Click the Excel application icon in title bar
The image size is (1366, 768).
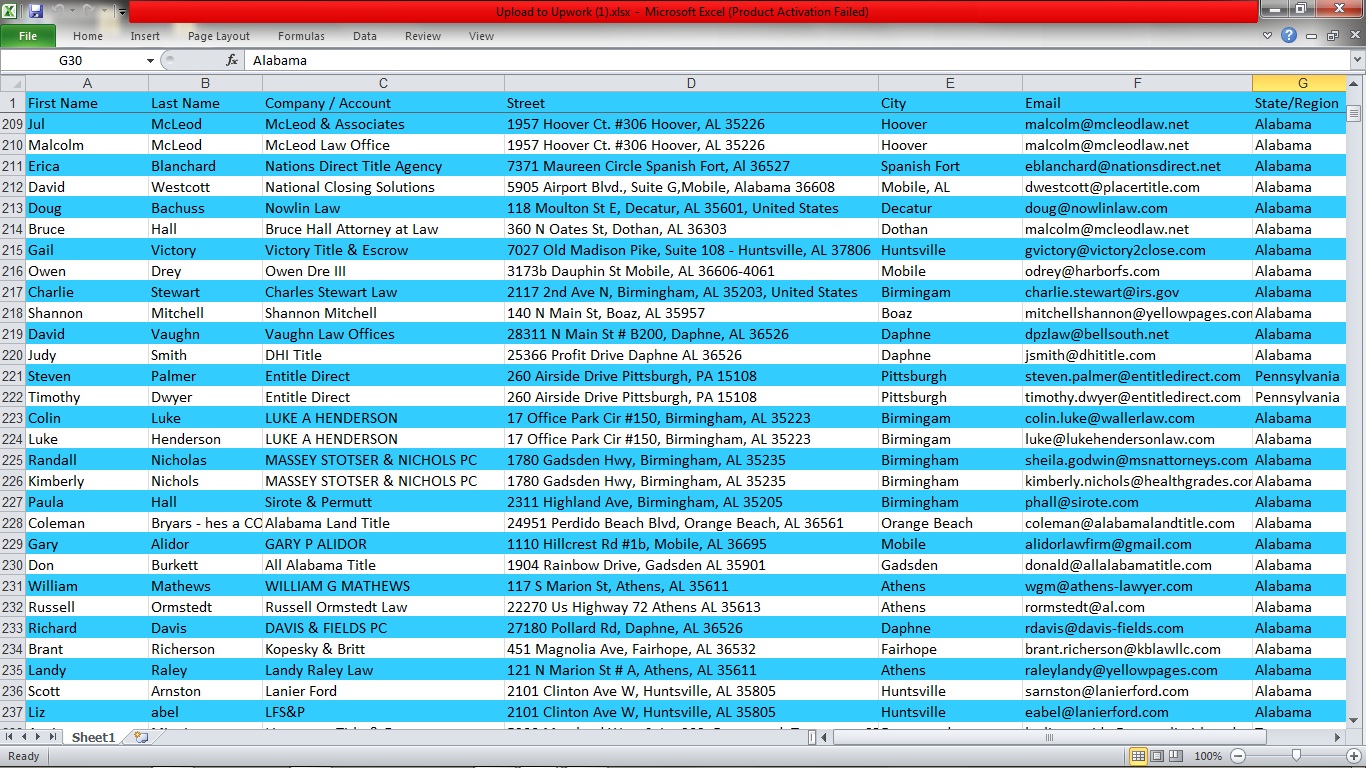click(11, 11)
